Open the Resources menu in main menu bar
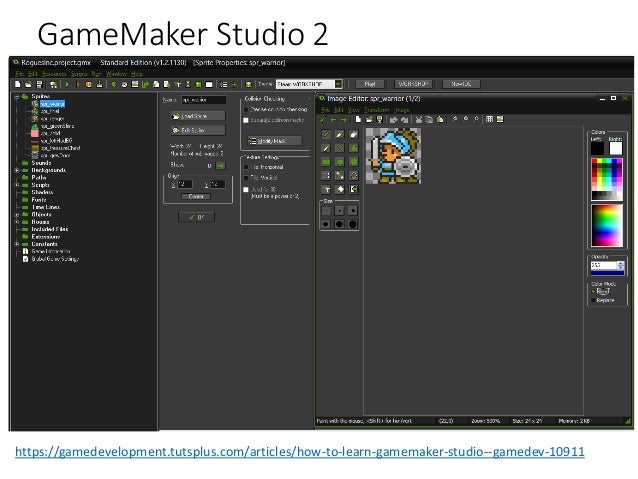 [x=54, y=74]
